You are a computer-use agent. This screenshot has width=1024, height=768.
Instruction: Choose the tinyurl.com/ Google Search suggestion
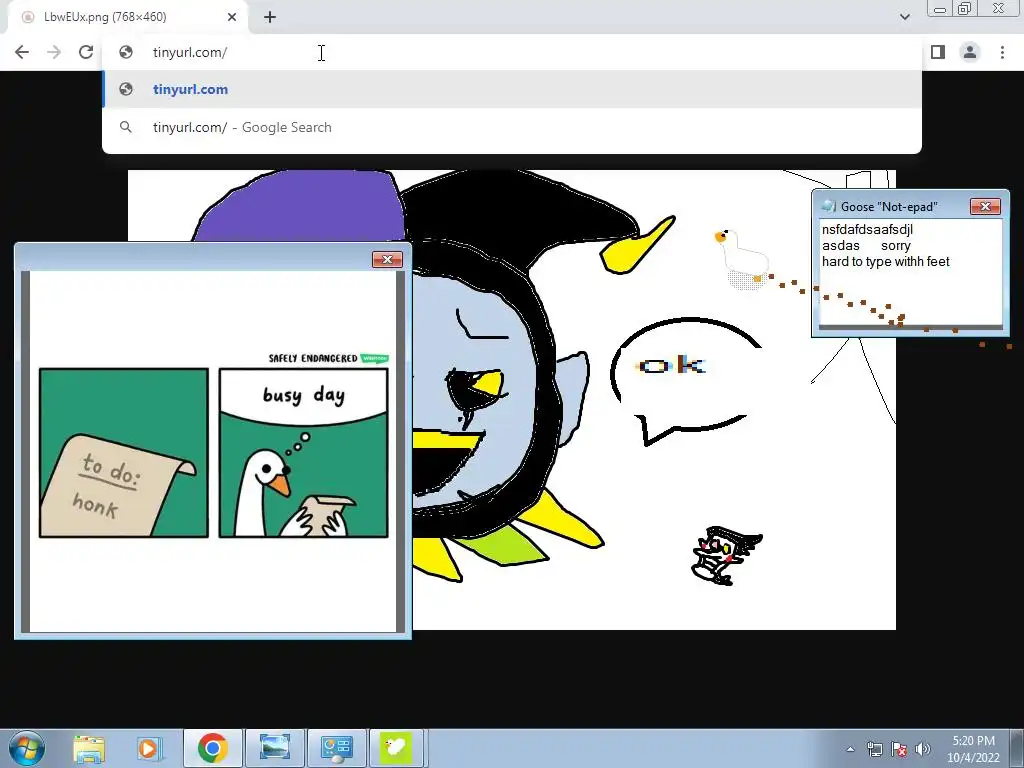pyautogui.click(x=511, y=127)
